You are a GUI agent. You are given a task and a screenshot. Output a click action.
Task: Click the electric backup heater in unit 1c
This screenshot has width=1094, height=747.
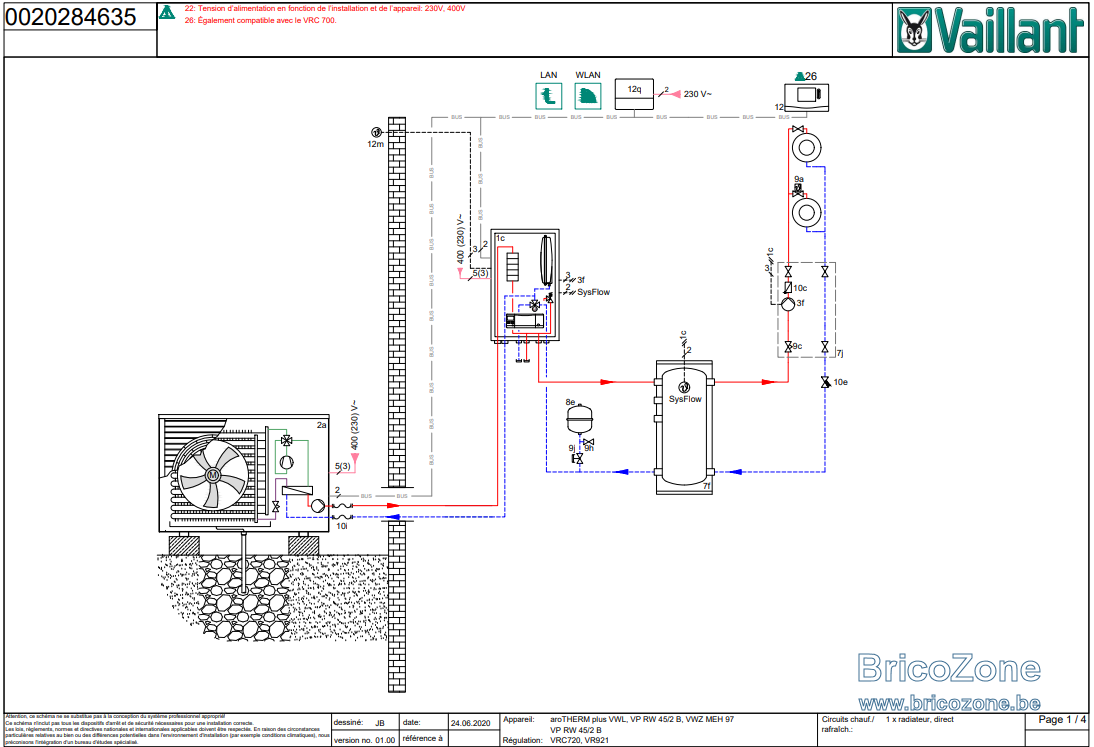click(x=513, y=265)
